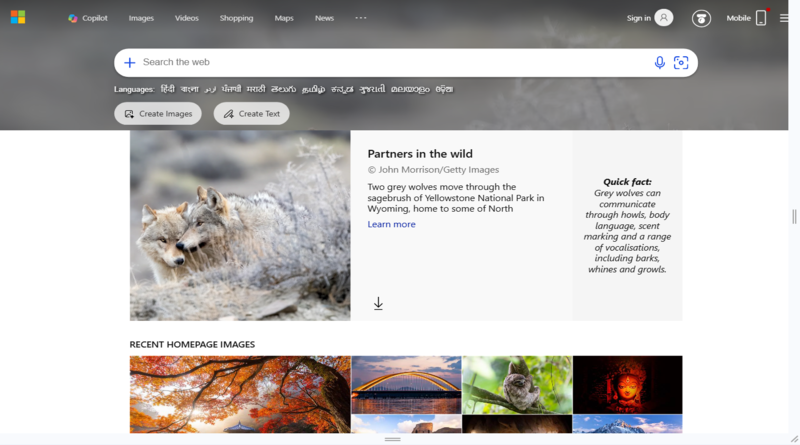The height and width of the screenshot is (445, 800).
Task: Select the Malayalam language link
Action: (x=410, y=89)
